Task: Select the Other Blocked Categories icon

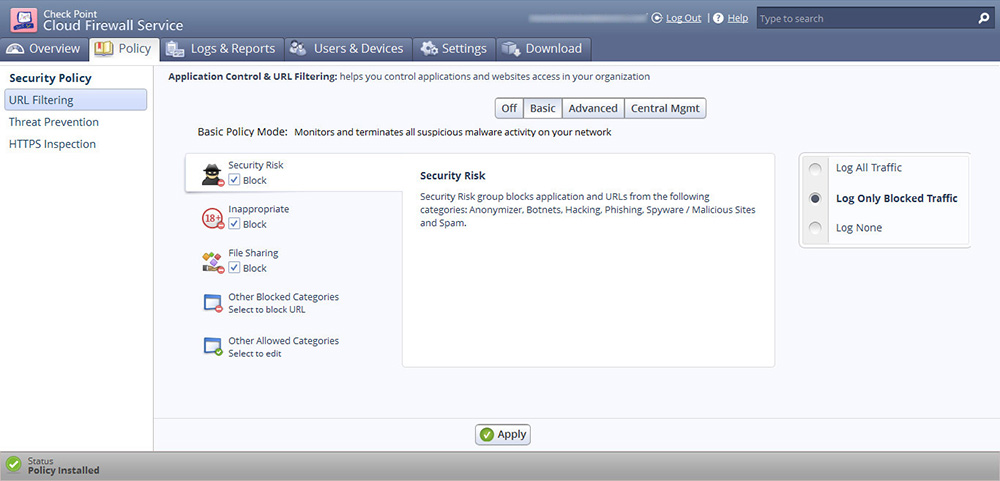Action: 212,304
